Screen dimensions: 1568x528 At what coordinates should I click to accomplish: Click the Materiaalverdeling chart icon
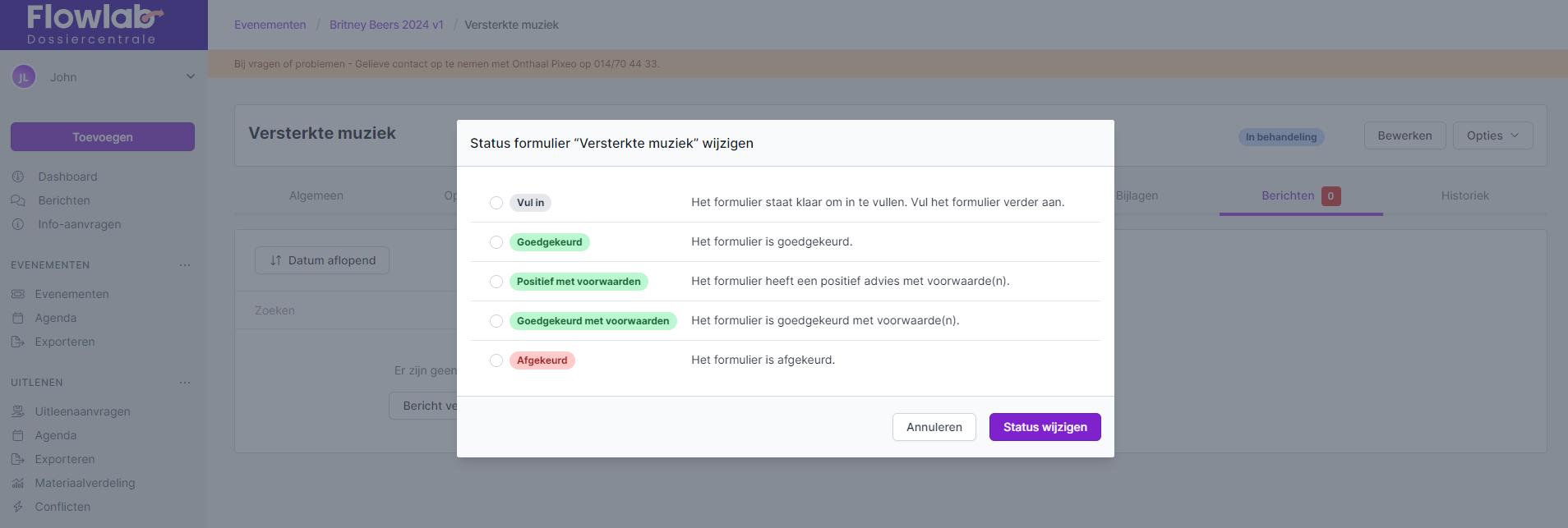18,483
